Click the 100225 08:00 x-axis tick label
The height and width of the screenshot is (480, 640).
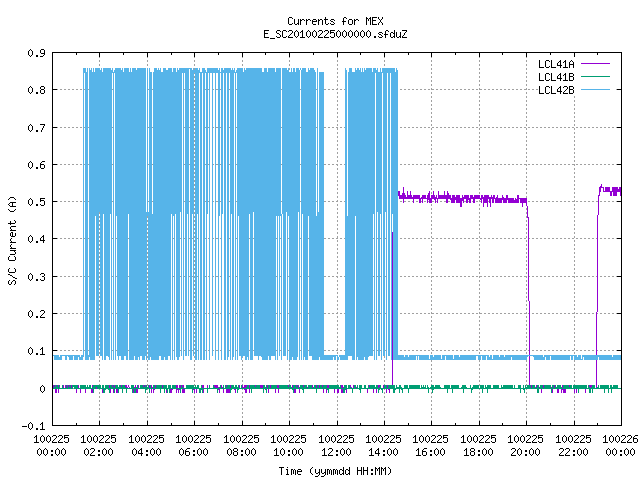[241, 445]
